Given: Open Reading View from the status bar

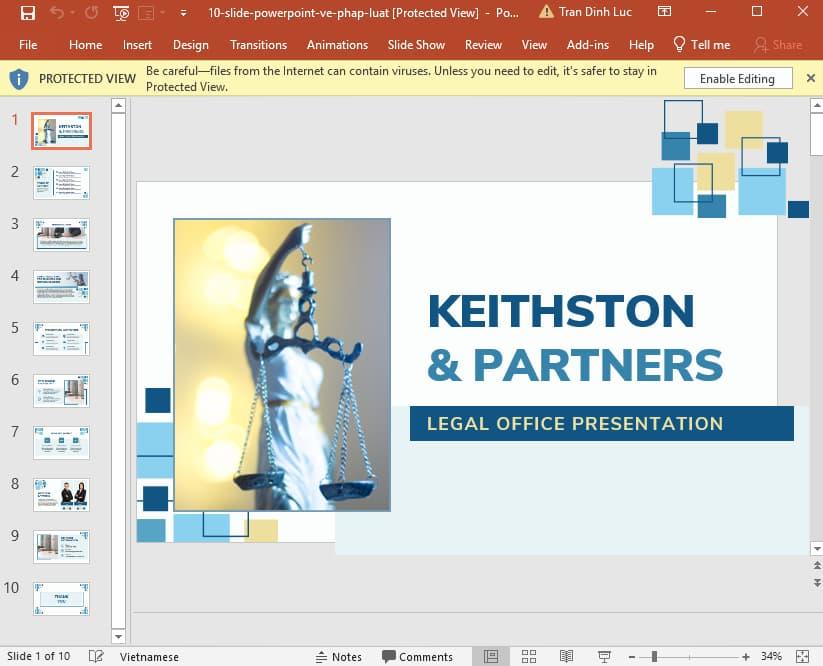Looking at the screenshot, I should (566, 656).
